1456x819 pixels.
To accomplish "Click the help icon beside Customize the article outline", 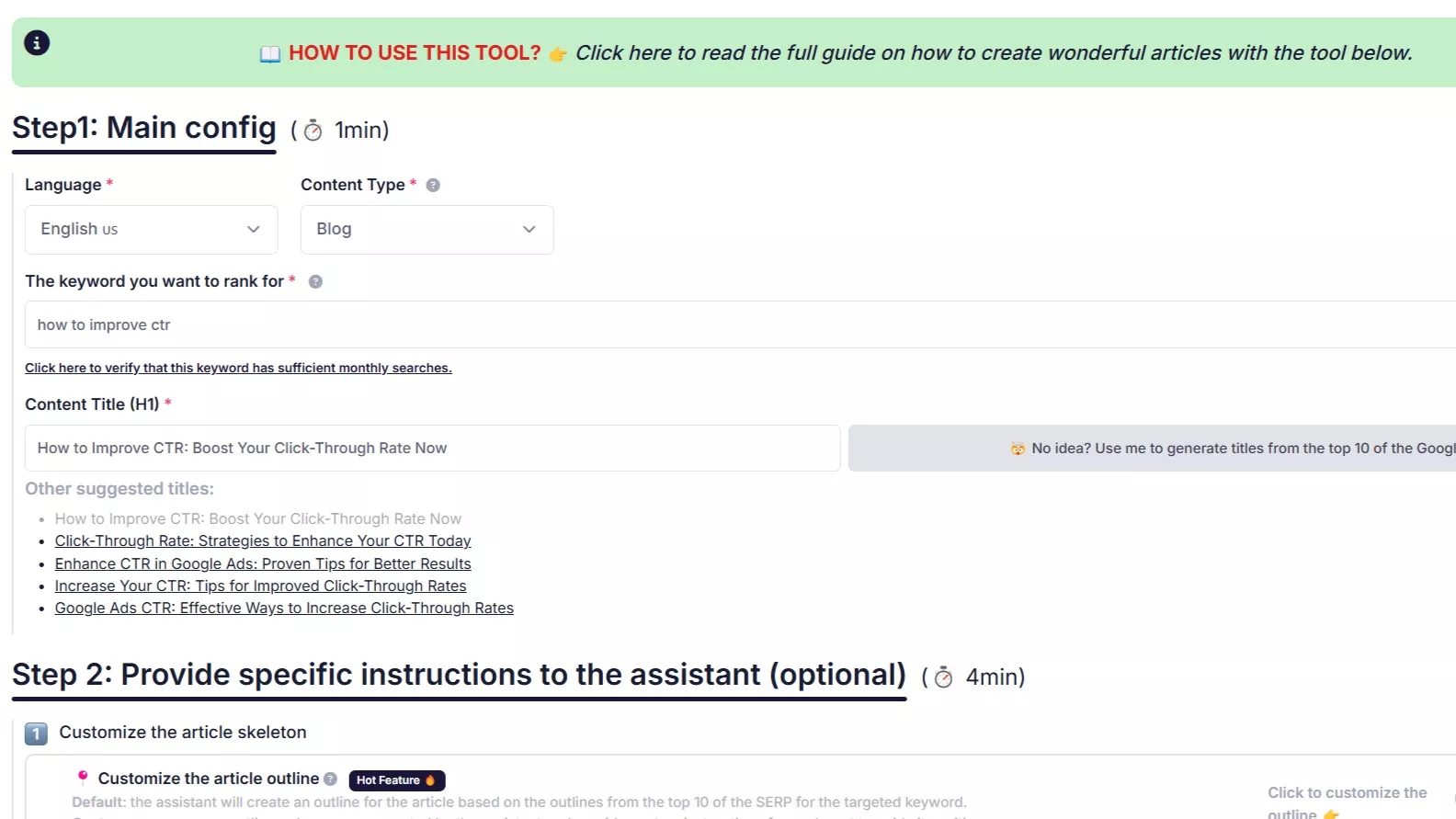I will click(331, 779).
